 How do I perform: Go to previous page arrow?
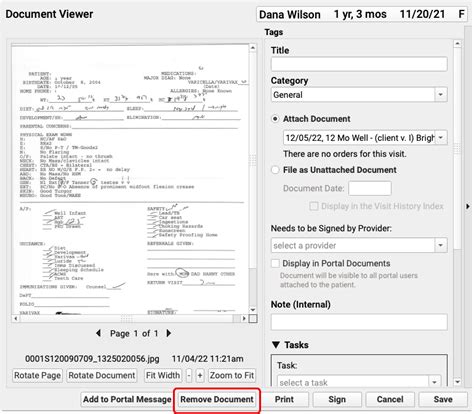pos(98,333)
